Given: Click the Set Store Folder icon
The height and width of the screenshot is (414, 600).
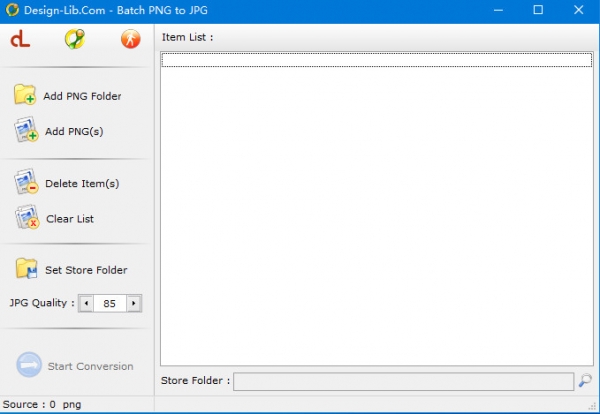Looking at the screenshot, I should point(26,269).
